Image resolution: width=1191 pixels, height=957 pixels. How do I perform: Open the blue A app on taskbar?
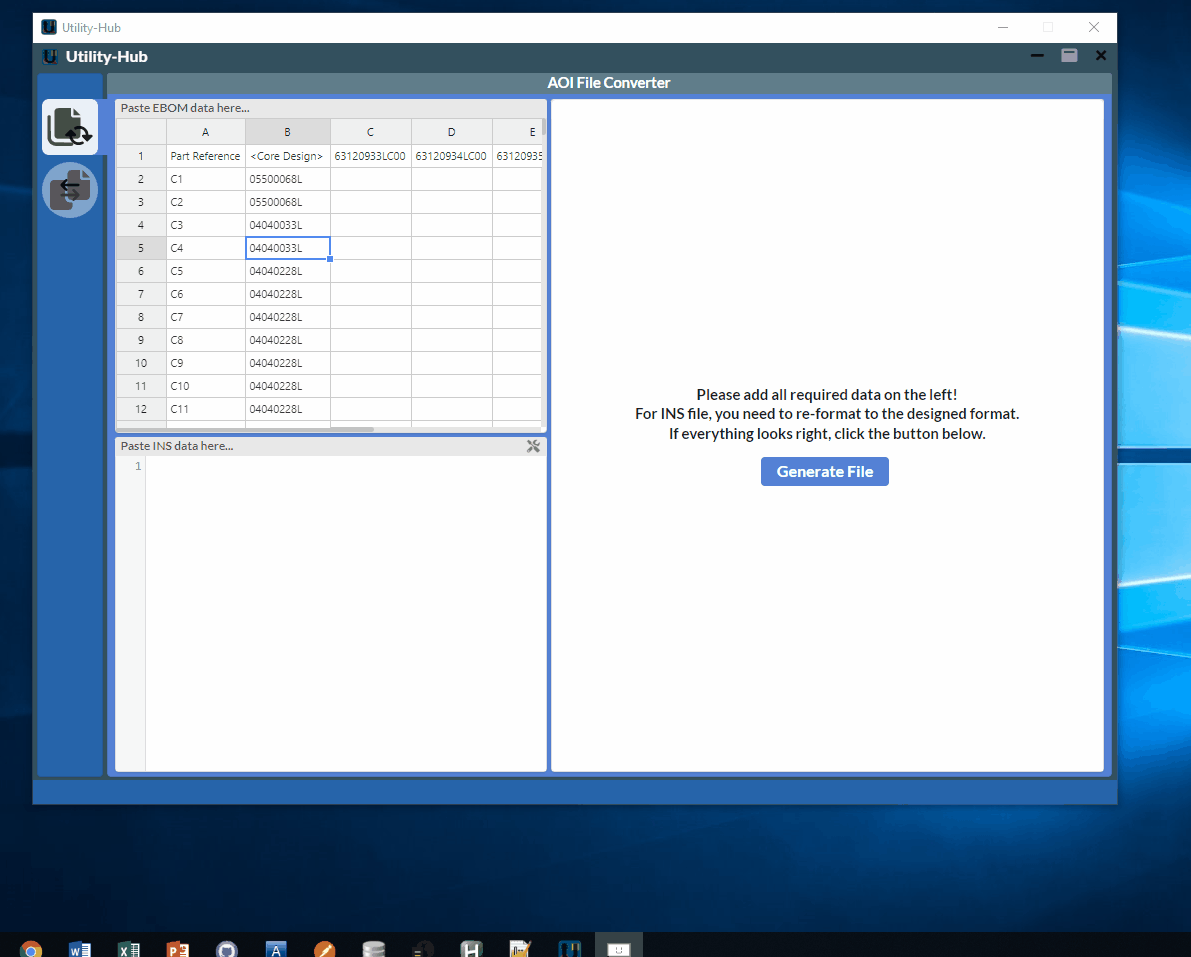[x=276, y=949]
